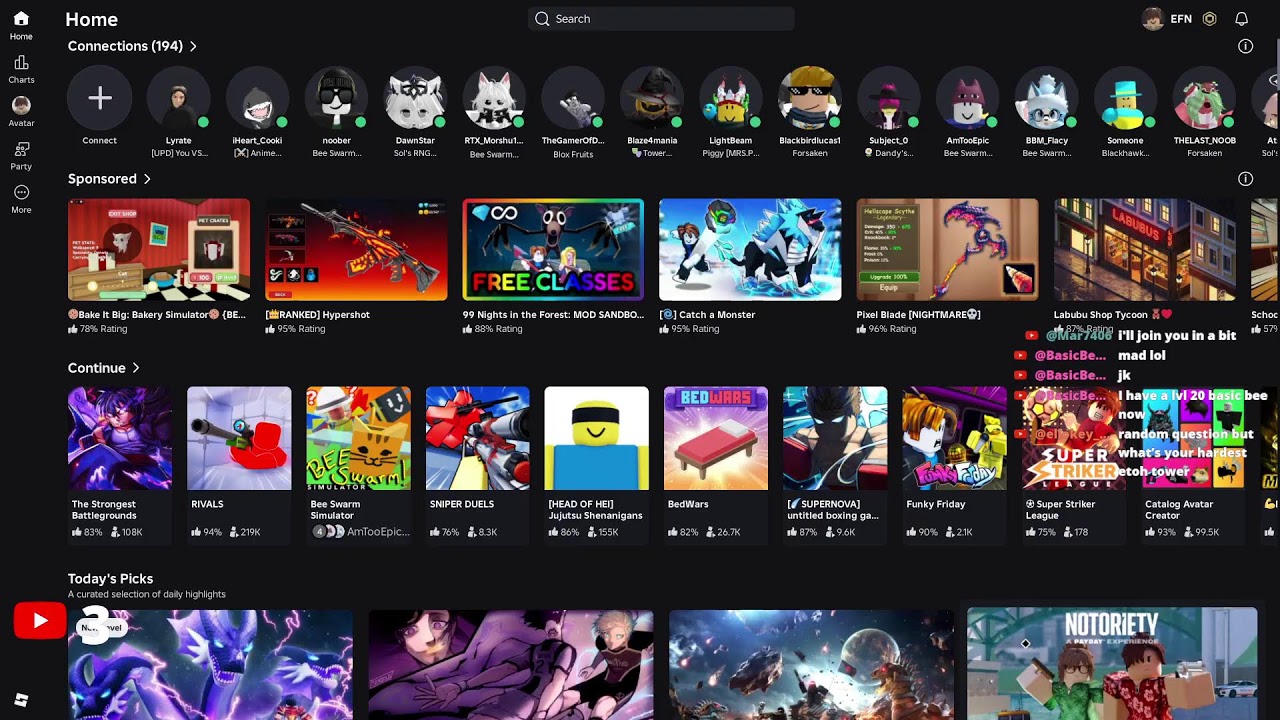The width and height of the screenshot is (1280, 720).
Task: Open THELAST_NOOB's connection avatar
Action: (x=1205, y=98)
